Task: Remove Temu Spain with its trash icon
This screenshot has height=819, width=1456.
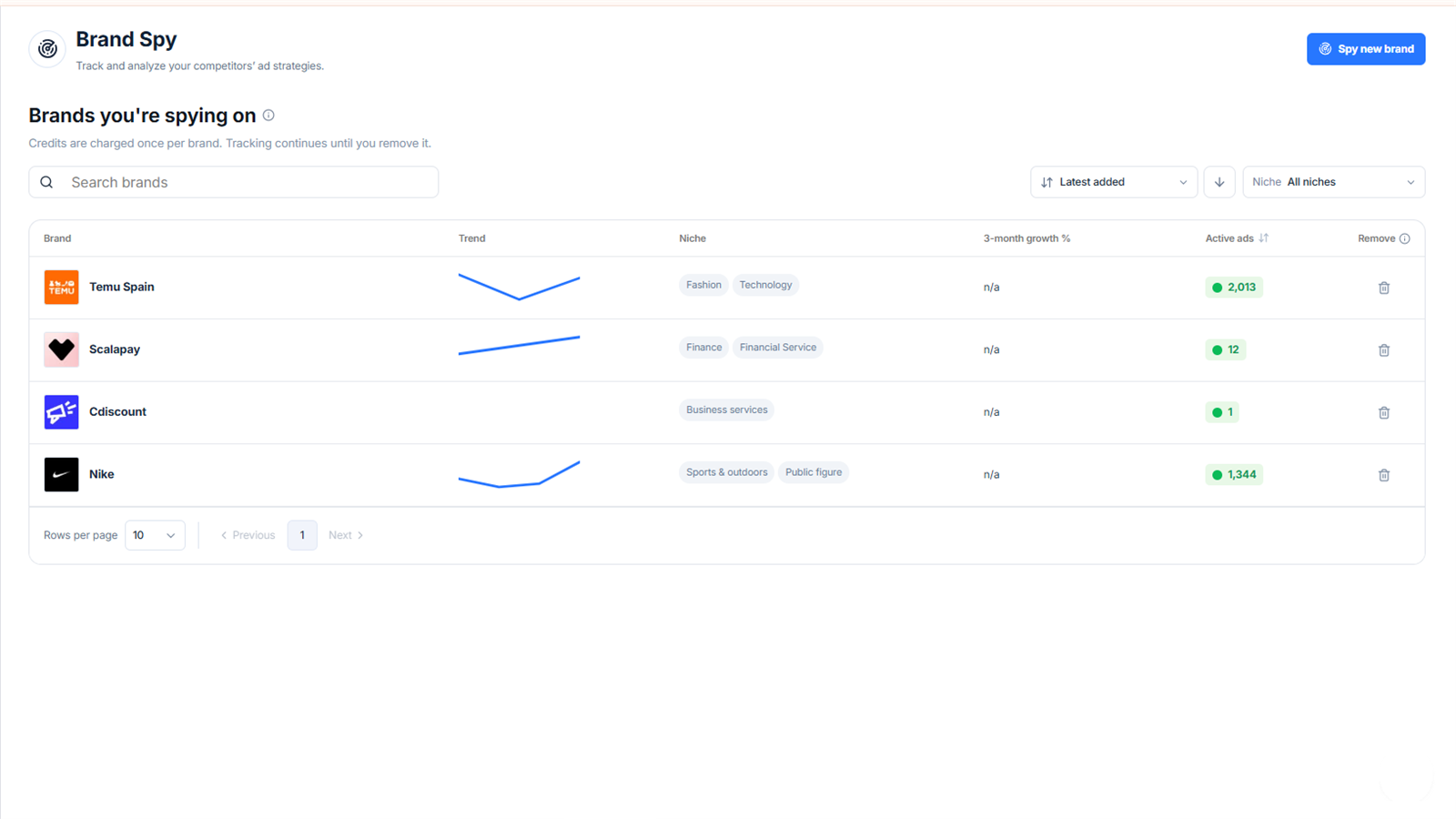Action: tap(1384, 288)
